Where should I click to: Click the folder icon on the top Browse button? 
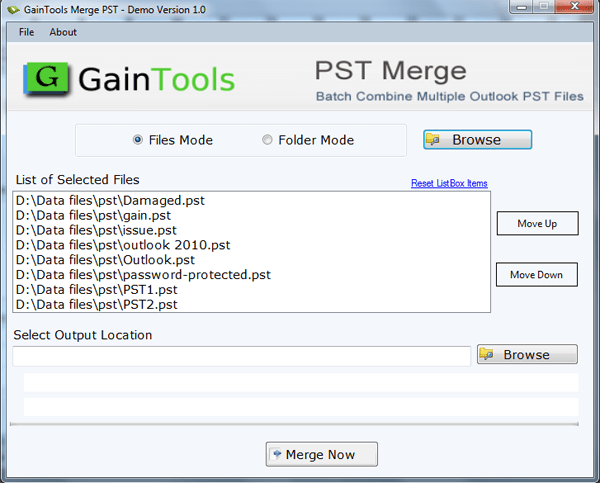click(x=436, y=140)
